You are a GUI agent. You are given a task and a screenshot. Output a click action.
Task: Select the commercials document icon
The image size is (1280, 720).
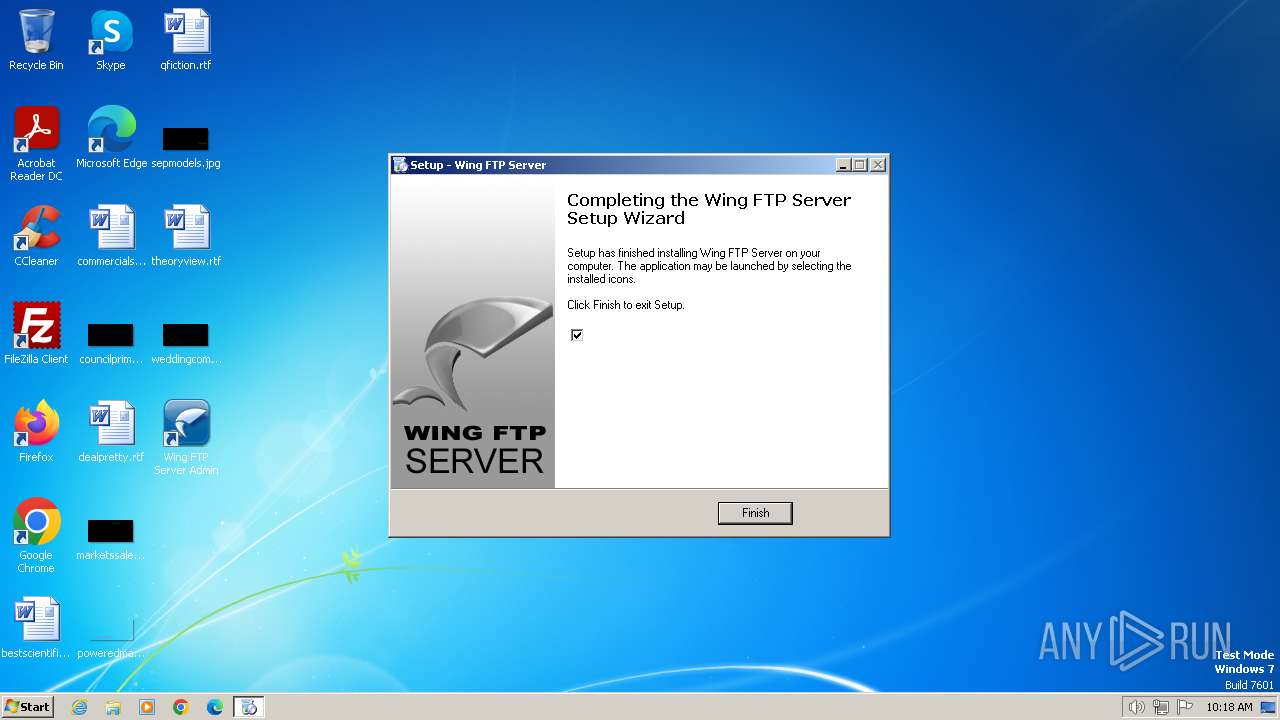tap(111, 236)
